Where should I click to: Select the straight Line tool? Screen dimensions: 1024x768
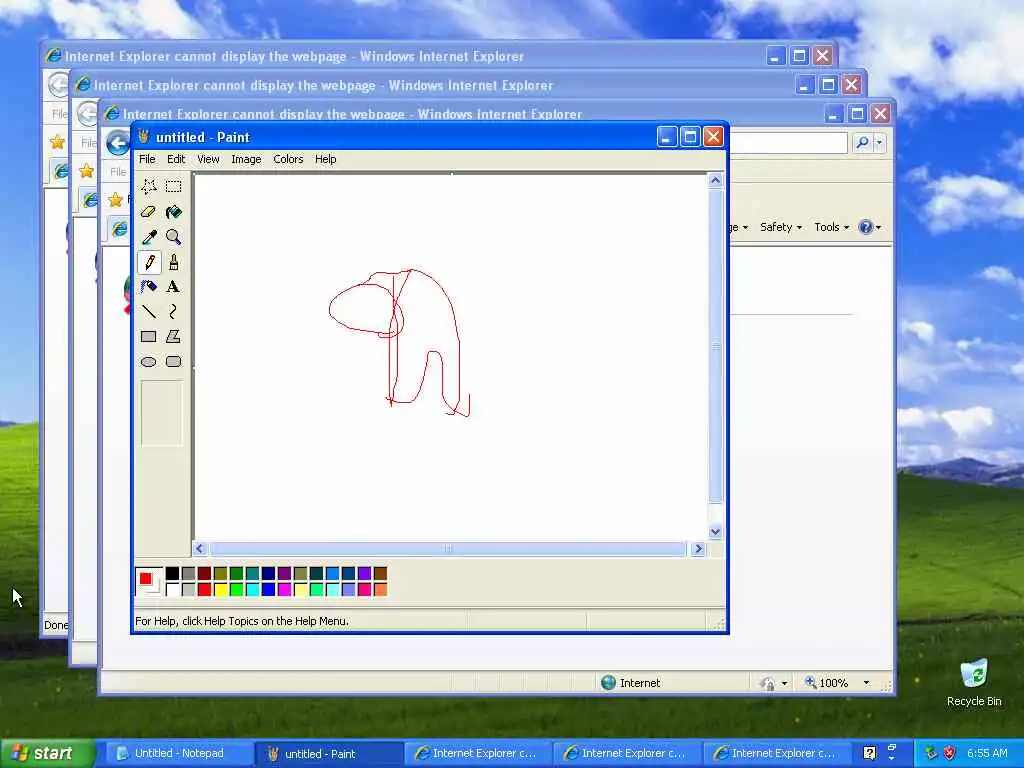[x=149, y=312]
